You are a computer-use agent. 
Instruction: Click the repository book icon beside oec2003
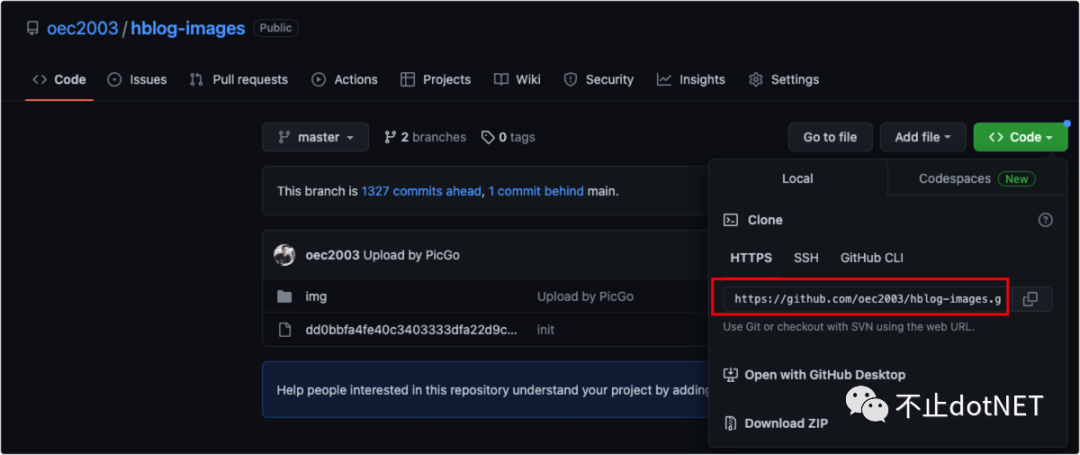coord(32,28)
